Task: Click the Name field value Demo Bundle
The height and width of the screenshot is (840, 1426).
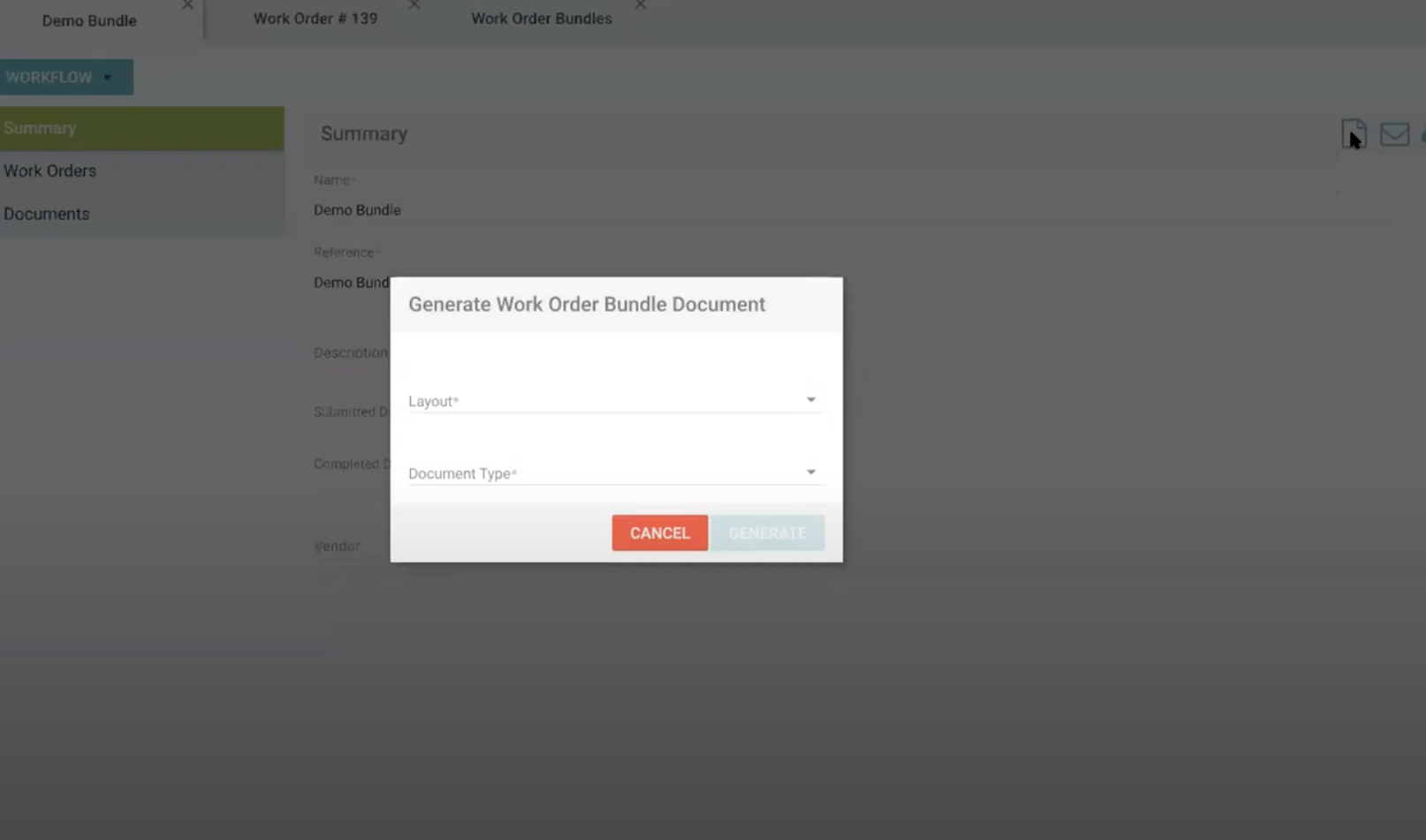Action: 357,210
